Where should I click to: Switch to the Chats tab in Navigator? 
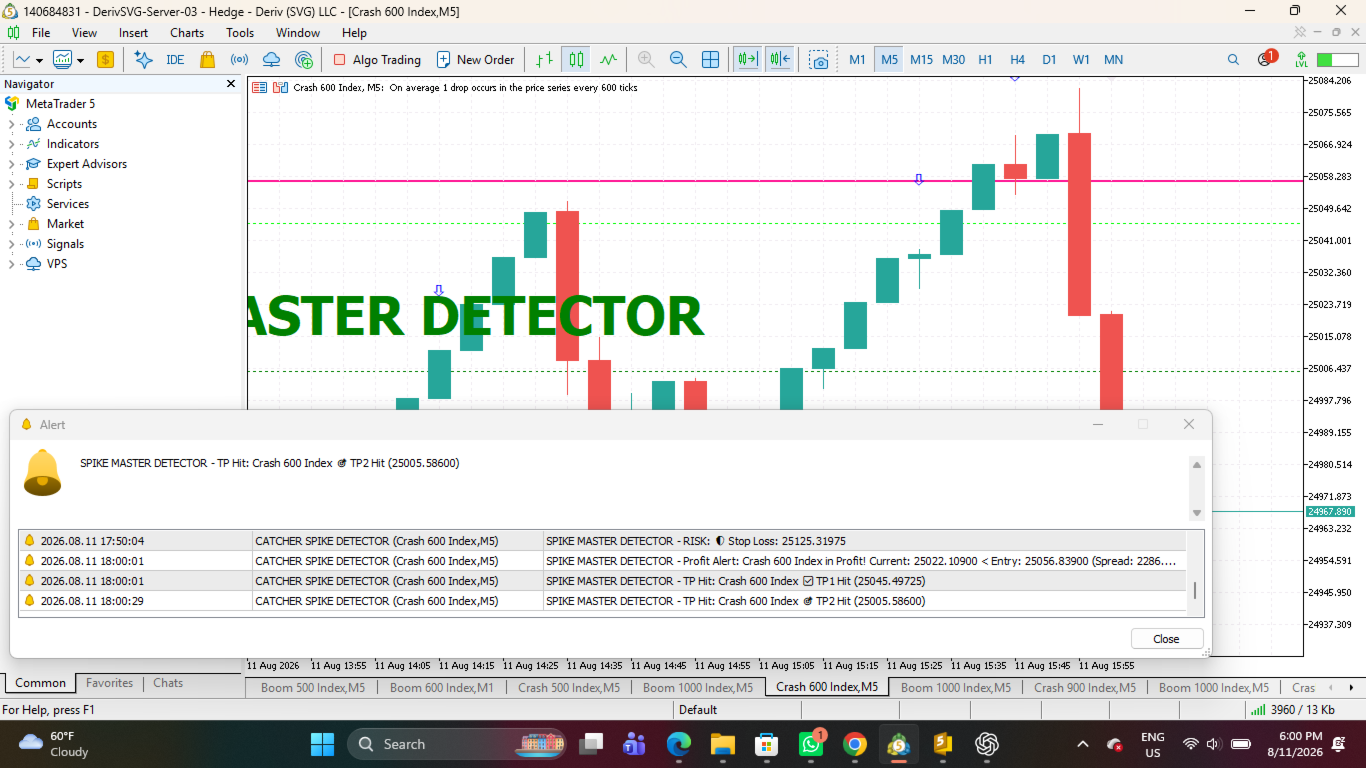(168, 683)
